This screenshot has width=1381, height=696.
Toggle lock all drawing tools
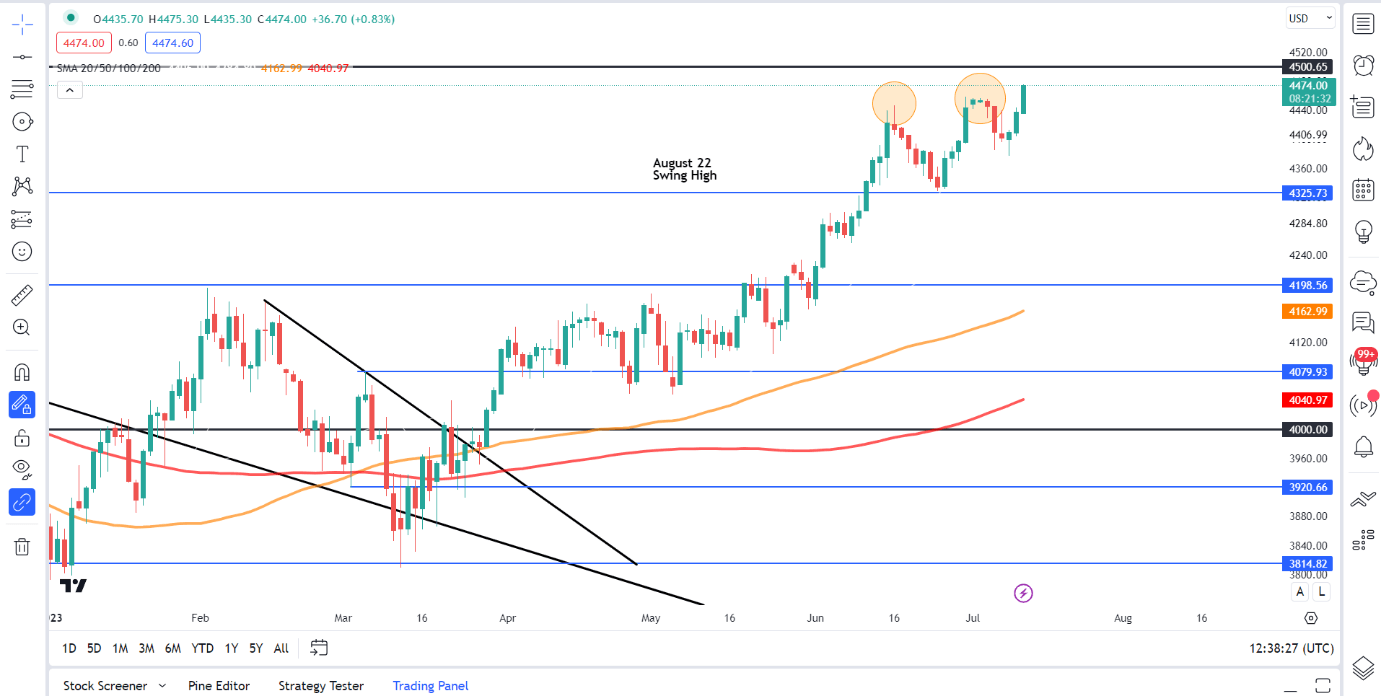tap(22, 437)
